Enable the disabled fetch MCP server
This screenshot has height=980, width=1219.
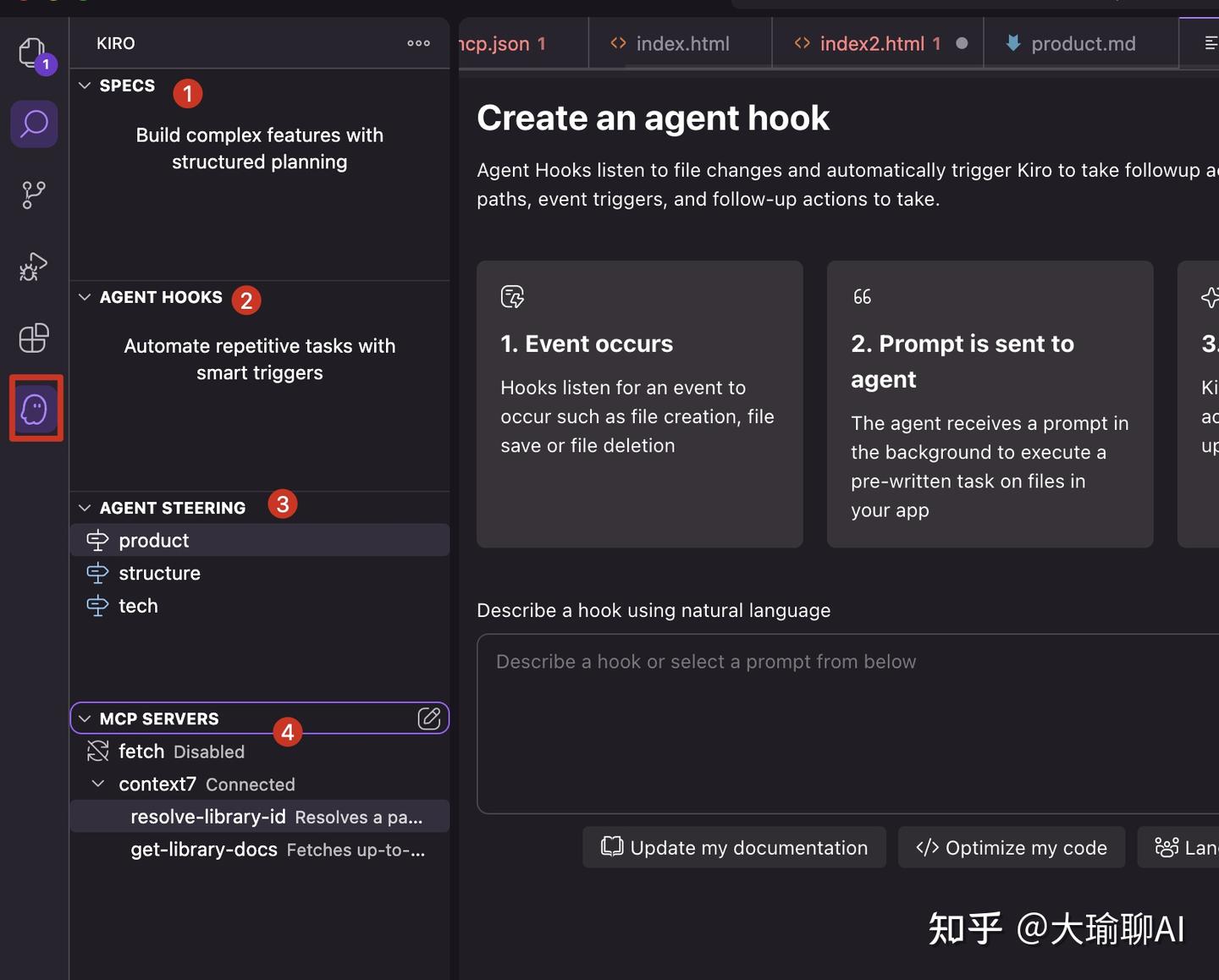click(141, 752)
